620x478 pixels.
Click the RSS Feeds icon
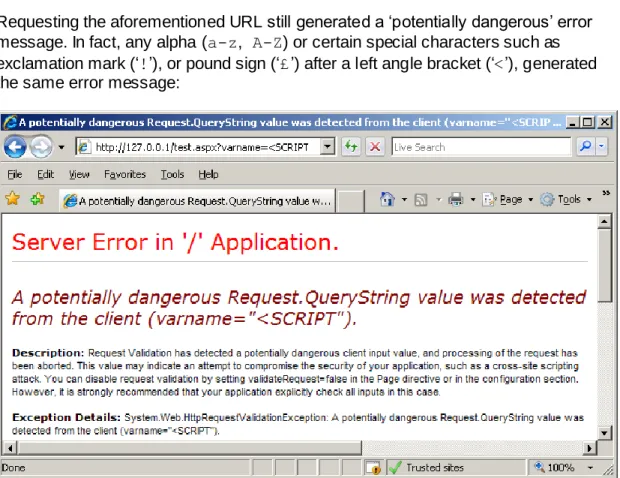point(421,200)
